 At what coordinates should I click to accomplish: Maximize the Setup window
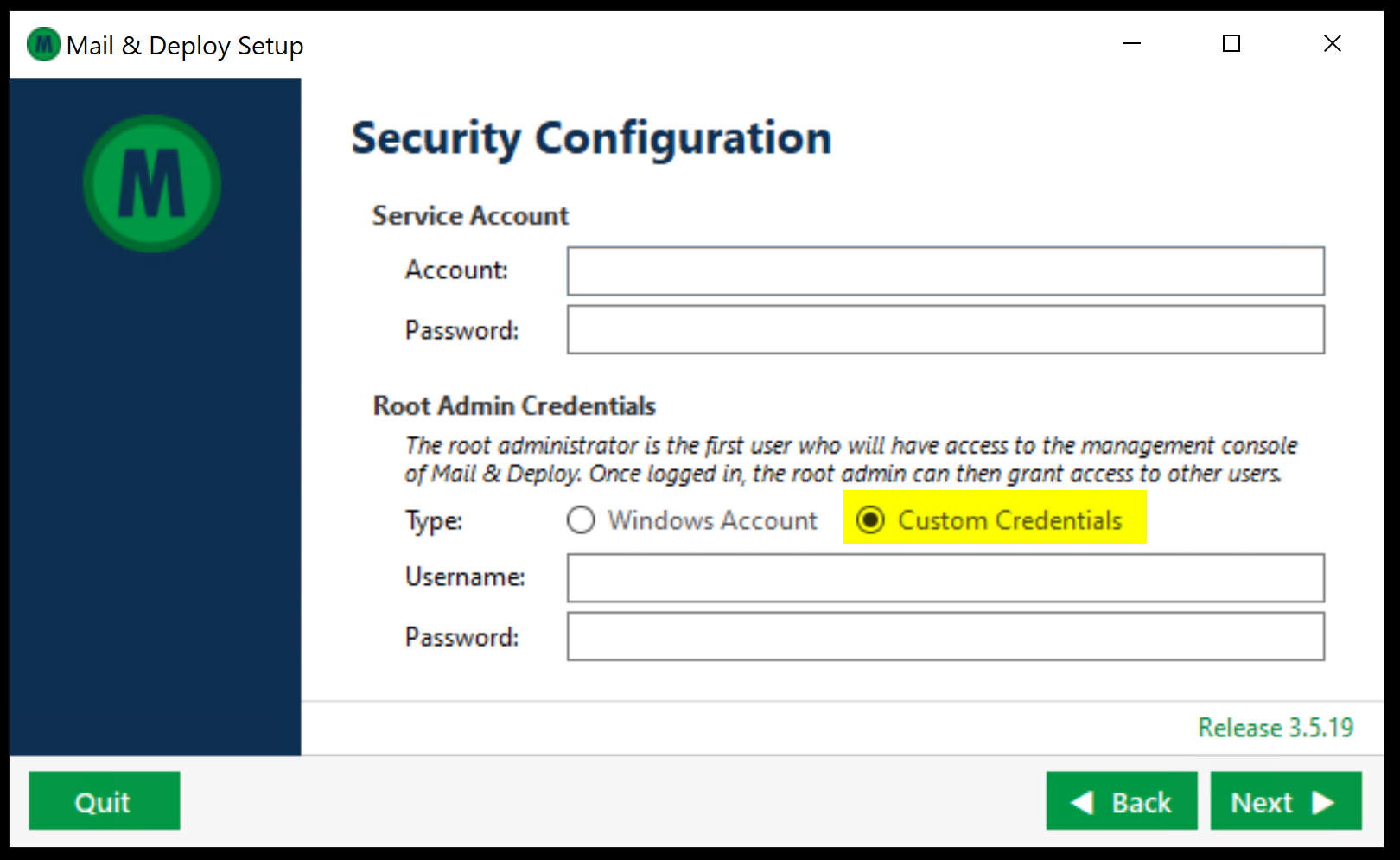(x=1231, y=43)
